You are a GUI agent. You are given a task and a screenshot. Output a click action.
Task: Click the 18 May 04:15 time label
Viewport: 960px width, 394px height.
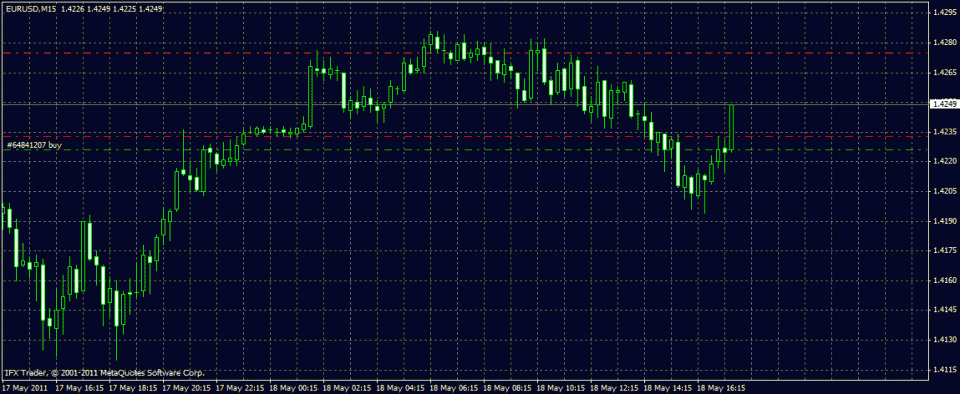(400, 388)
